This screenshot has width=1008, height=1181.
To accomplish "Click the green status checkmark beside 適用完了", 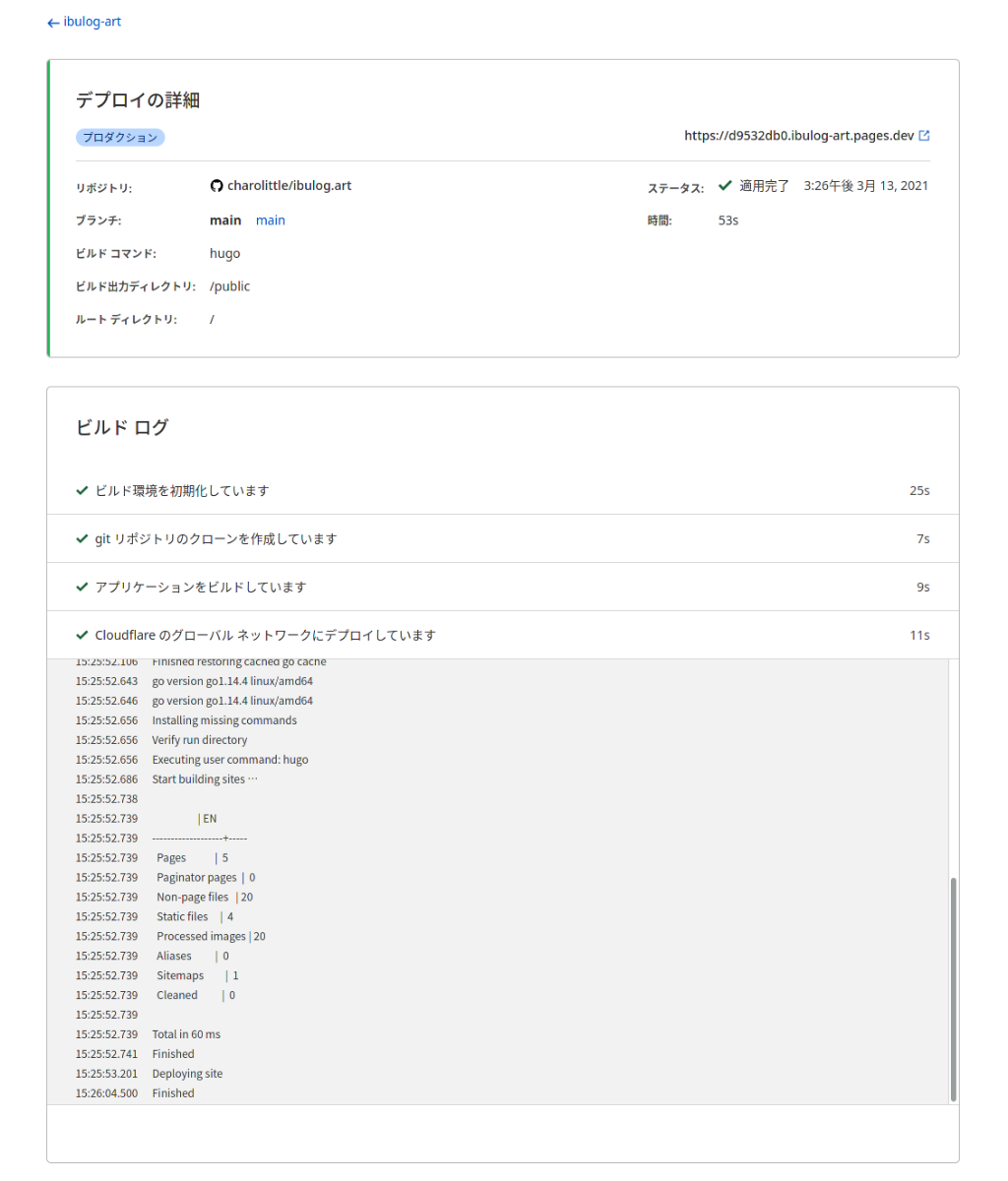I will tap(725, 185).
